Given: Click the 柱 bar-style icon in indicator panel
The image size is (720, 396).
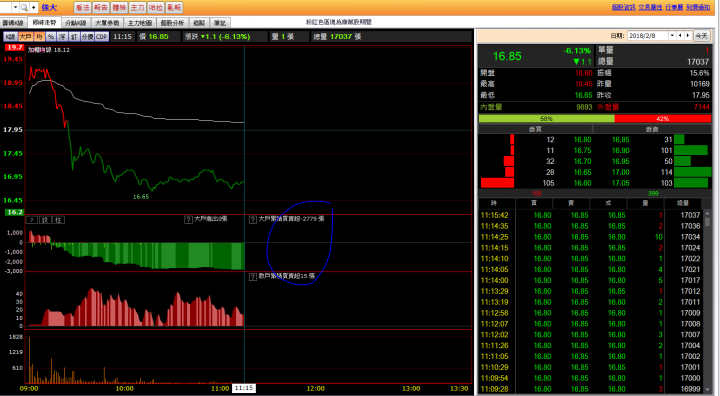Looking at the screenshot, I should [58, 220].
